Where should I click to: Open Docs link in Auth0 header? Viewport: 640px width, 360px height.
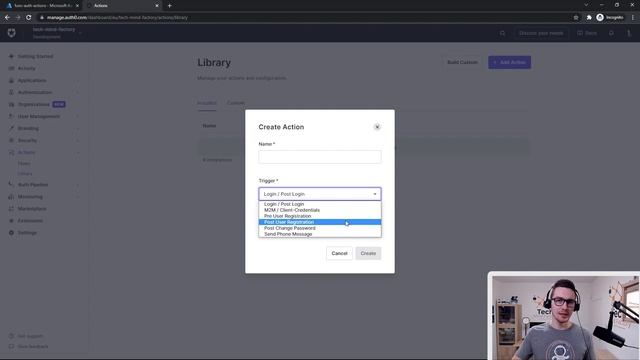pos(587,33)
